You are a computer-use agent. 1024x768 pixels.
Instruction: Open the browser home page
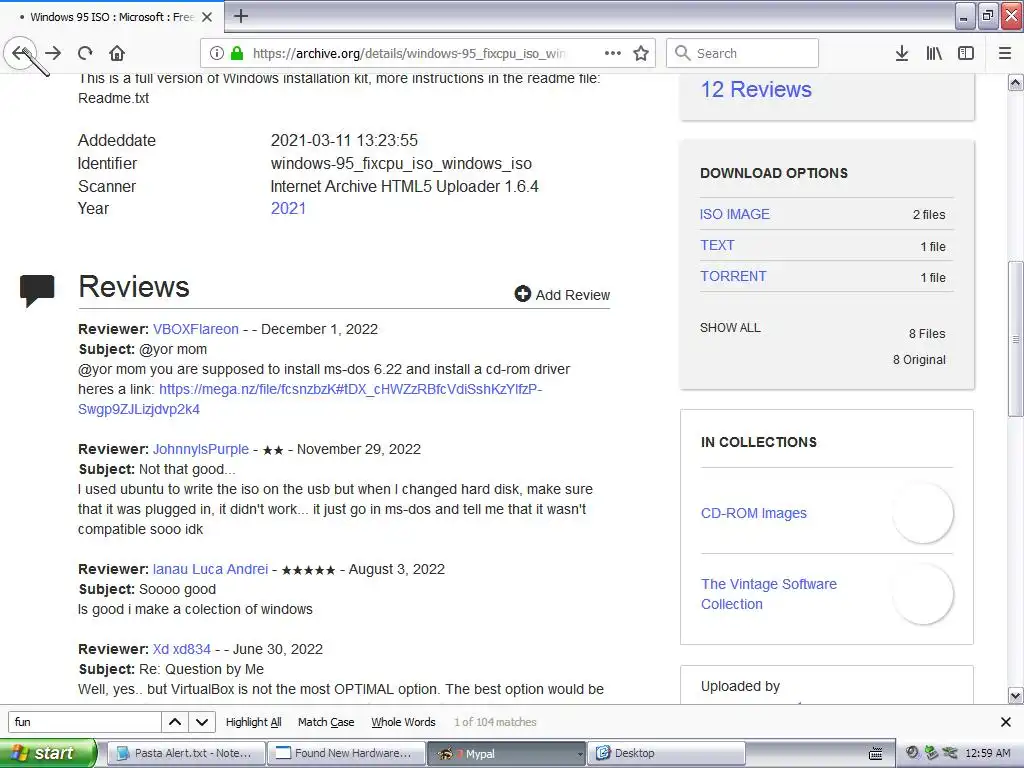pos(117,53)
